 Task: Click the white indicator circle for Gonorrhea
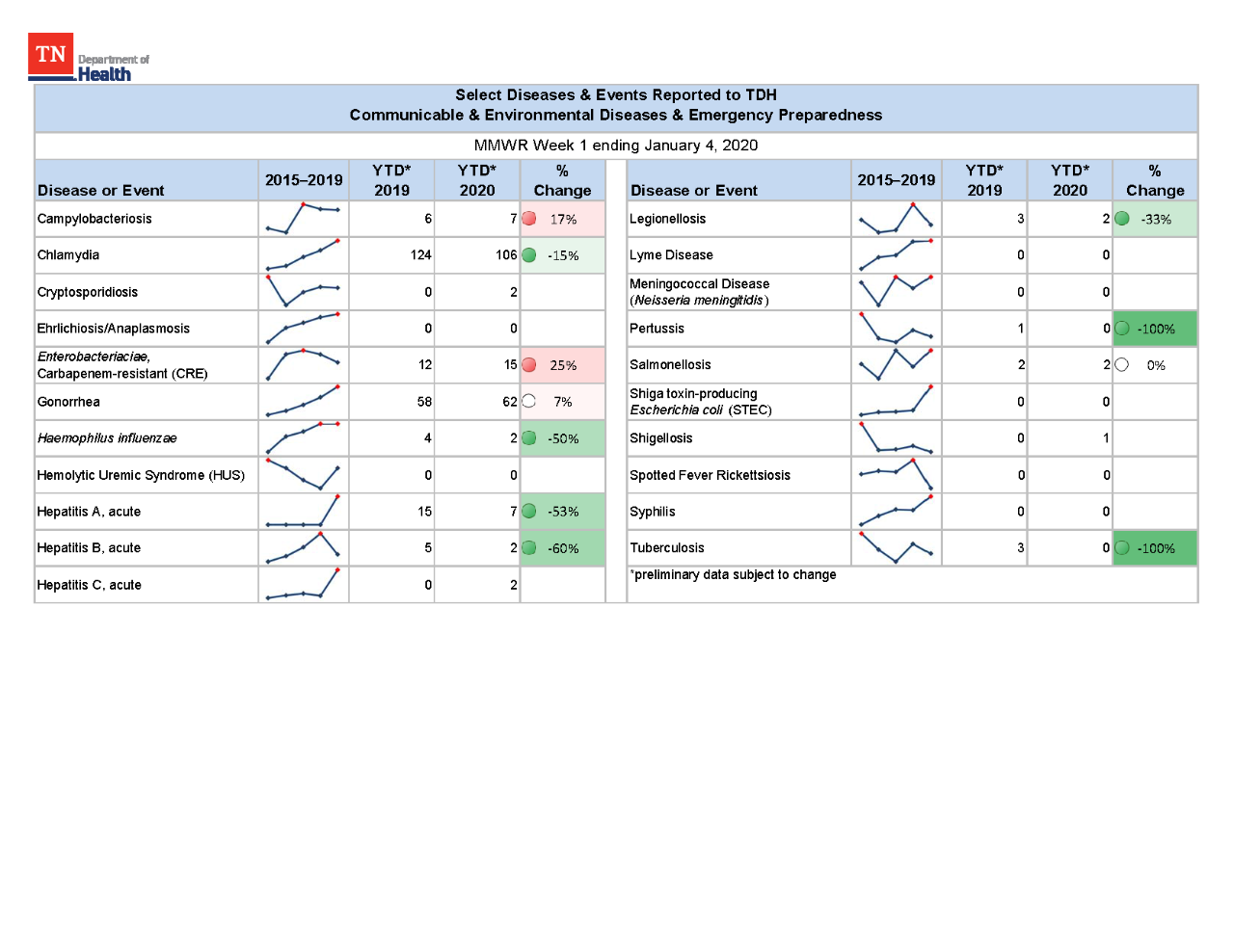pos(529,402)
